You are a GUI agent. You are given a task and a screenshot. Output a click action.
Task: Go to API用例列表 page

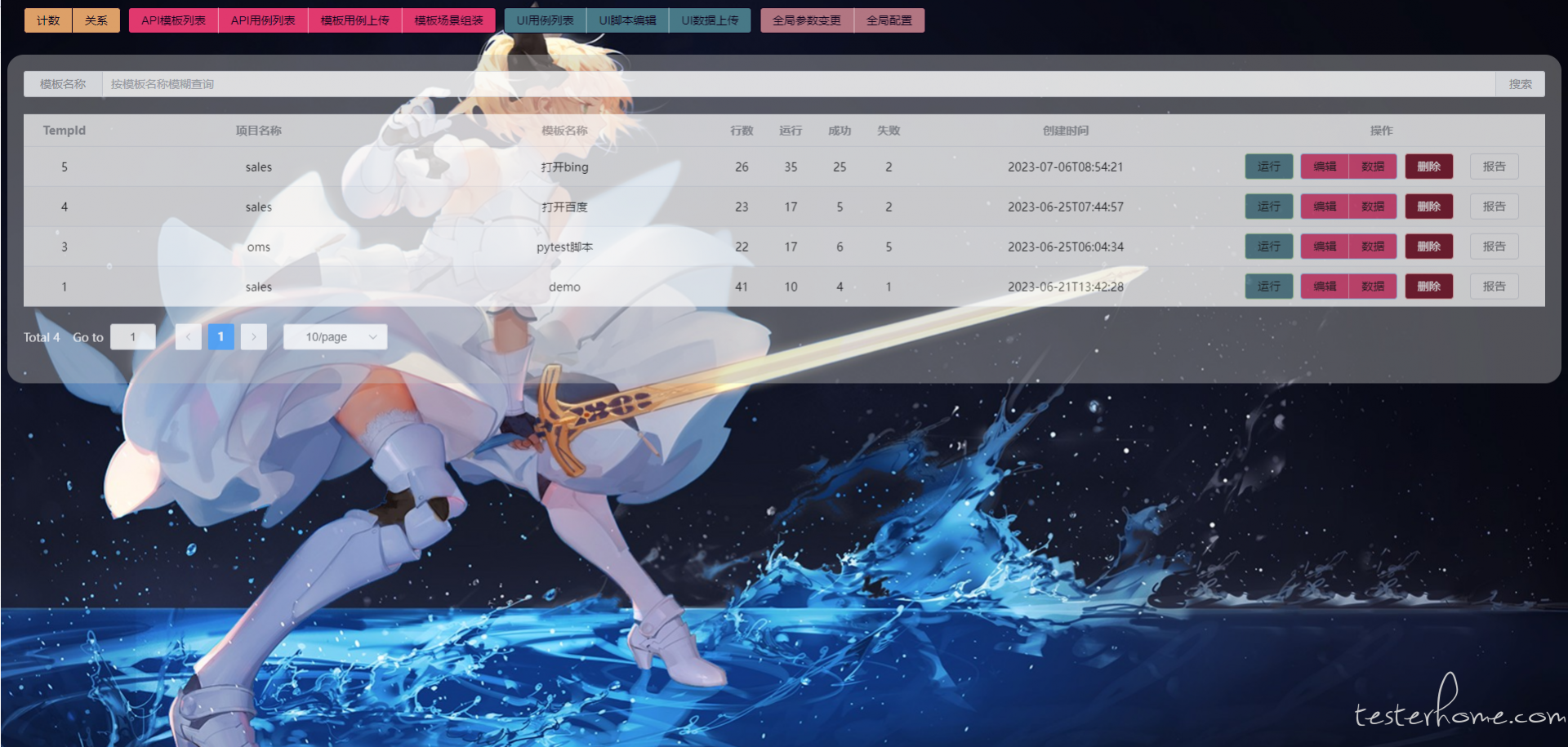263,20
